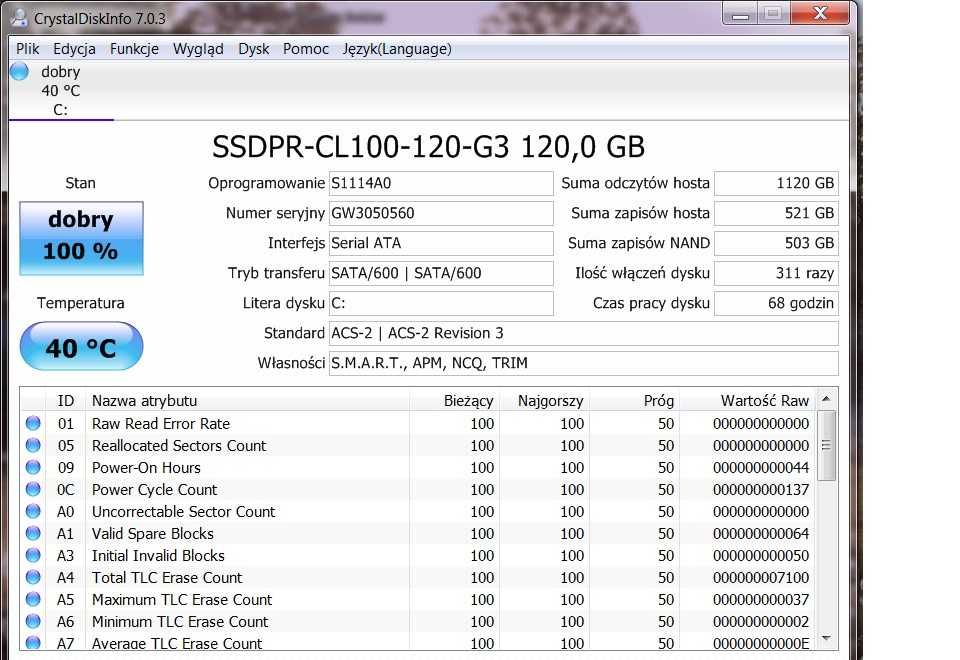
Task: Click the Standard field ACS-2 Revision 3
Action: 583,333
